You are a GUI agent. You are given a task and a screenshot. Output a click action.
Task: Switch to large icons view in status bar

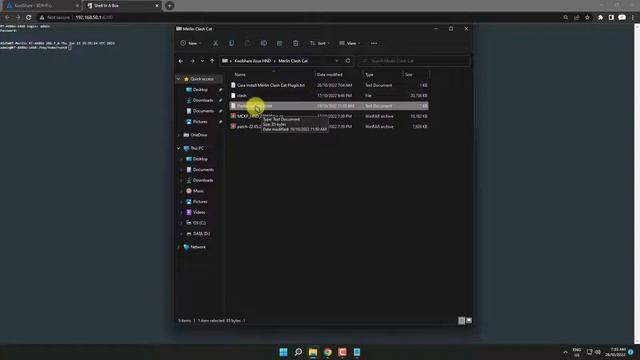point(469,321)
